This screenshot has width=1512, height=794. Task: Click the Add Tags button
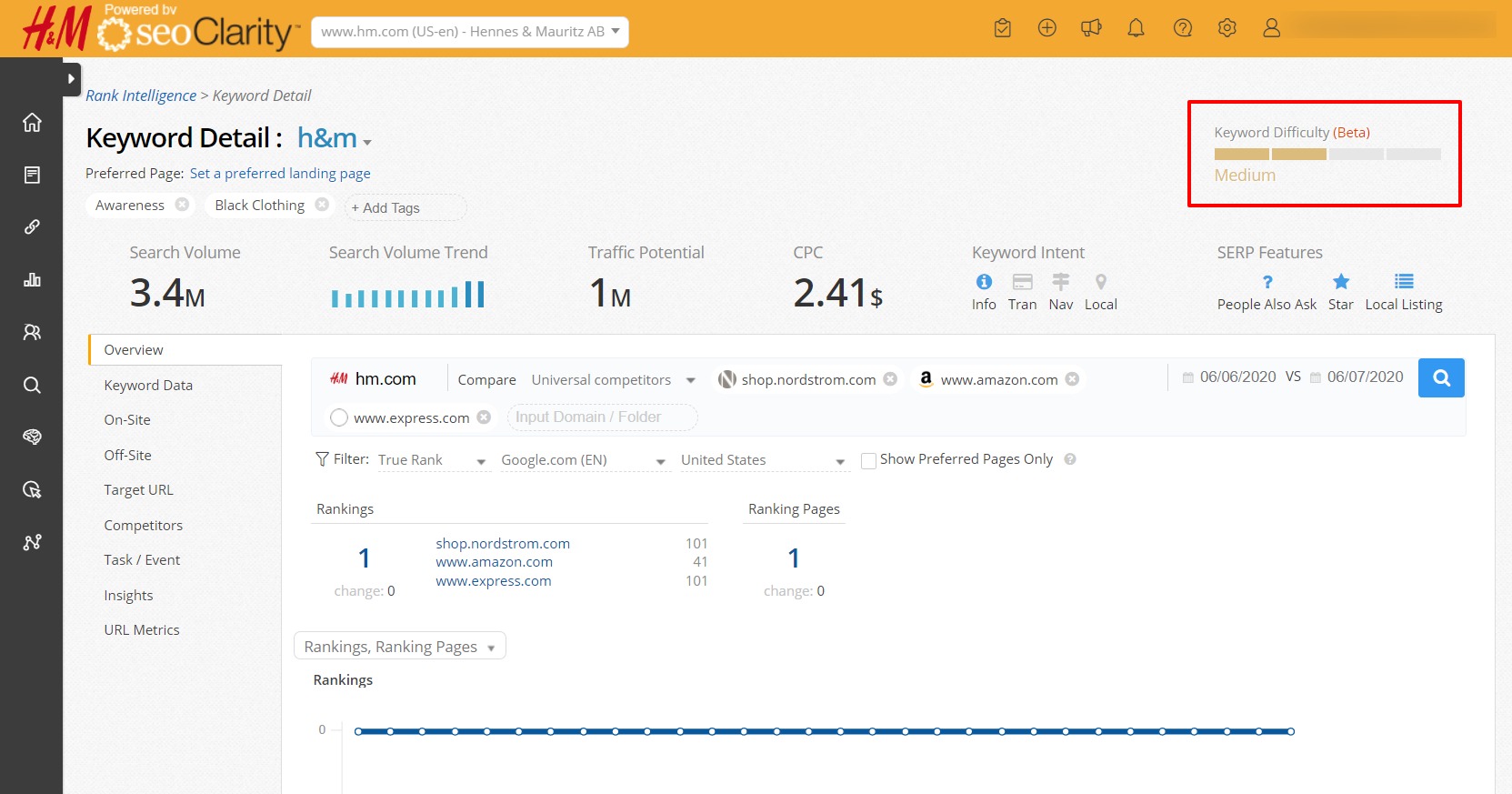405,207
